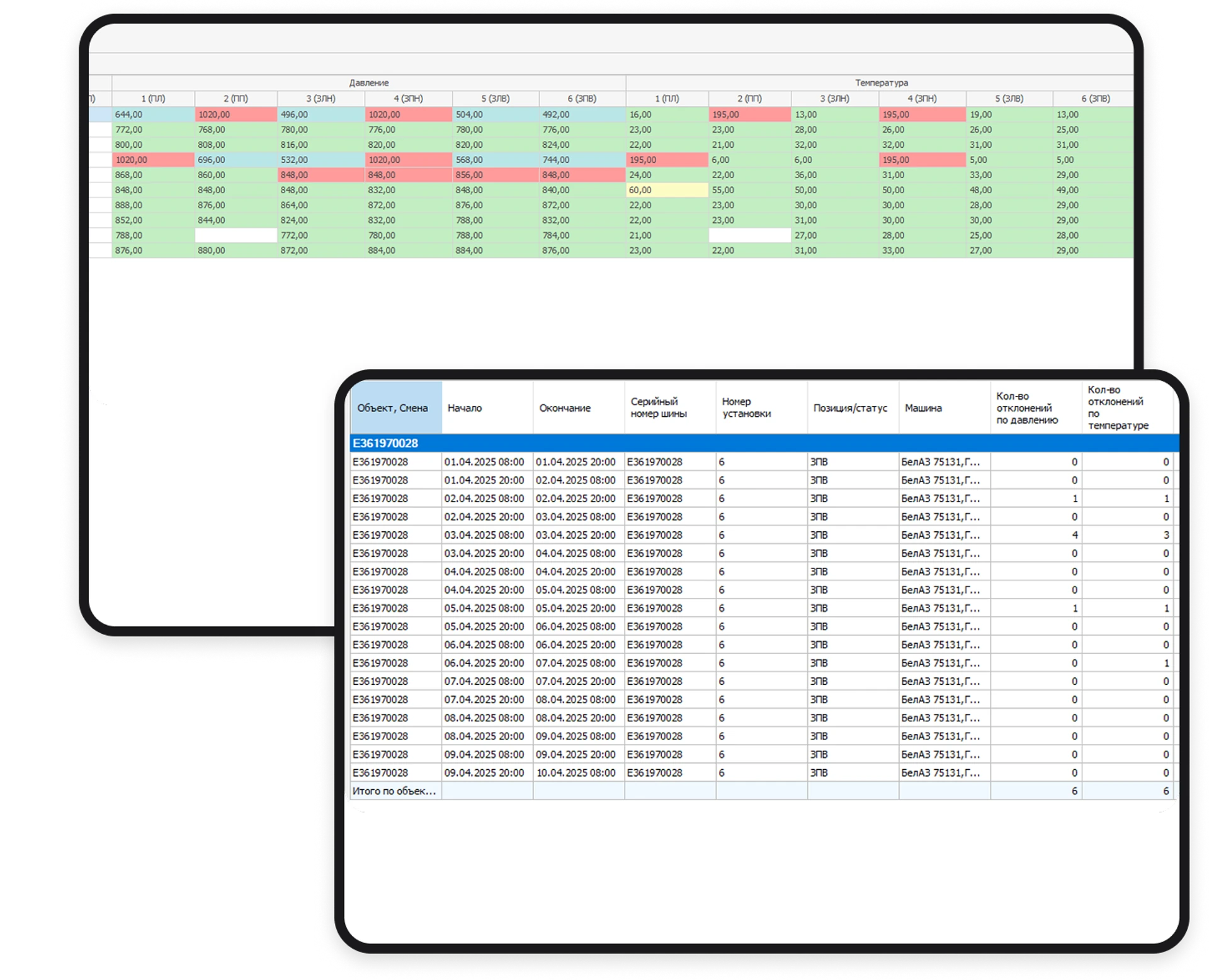Click the Кол-во отклонений по температуре header
The width and height of the screenshot is (1209, 980).
click(1128, 408)
